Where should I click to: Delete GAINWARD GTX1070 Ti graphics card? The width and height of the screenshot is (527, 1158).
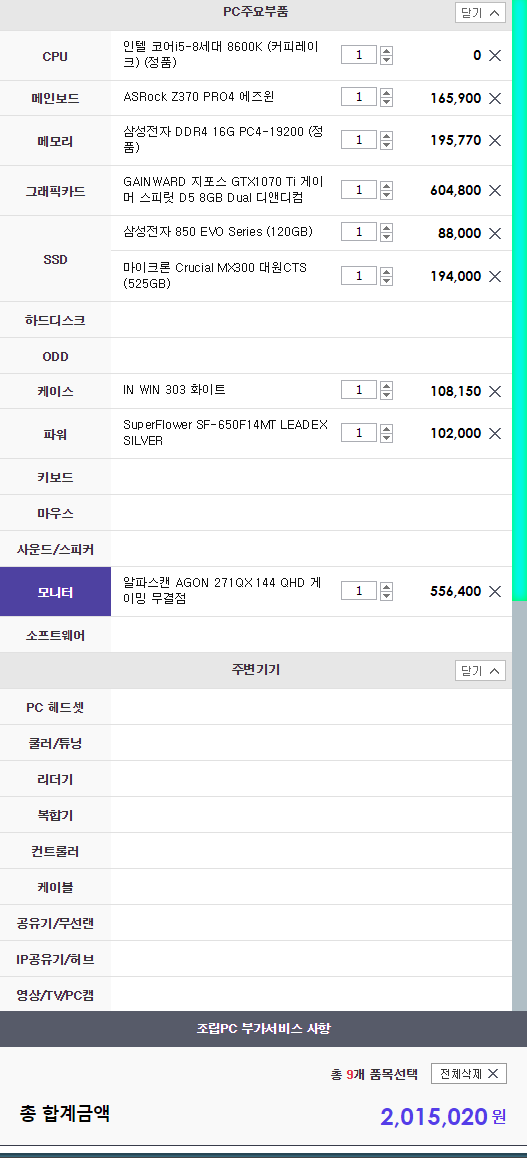click(495, 191)
